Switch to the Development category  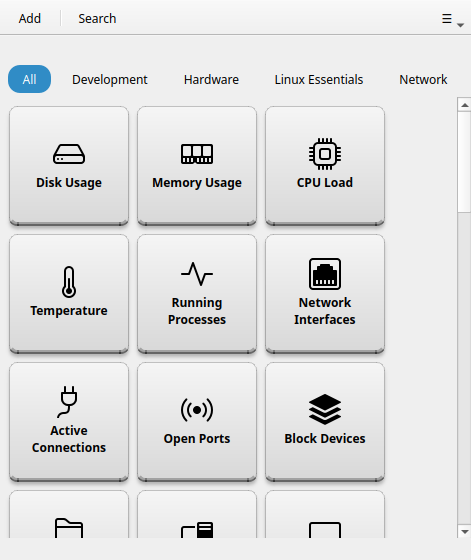point(110,79)
